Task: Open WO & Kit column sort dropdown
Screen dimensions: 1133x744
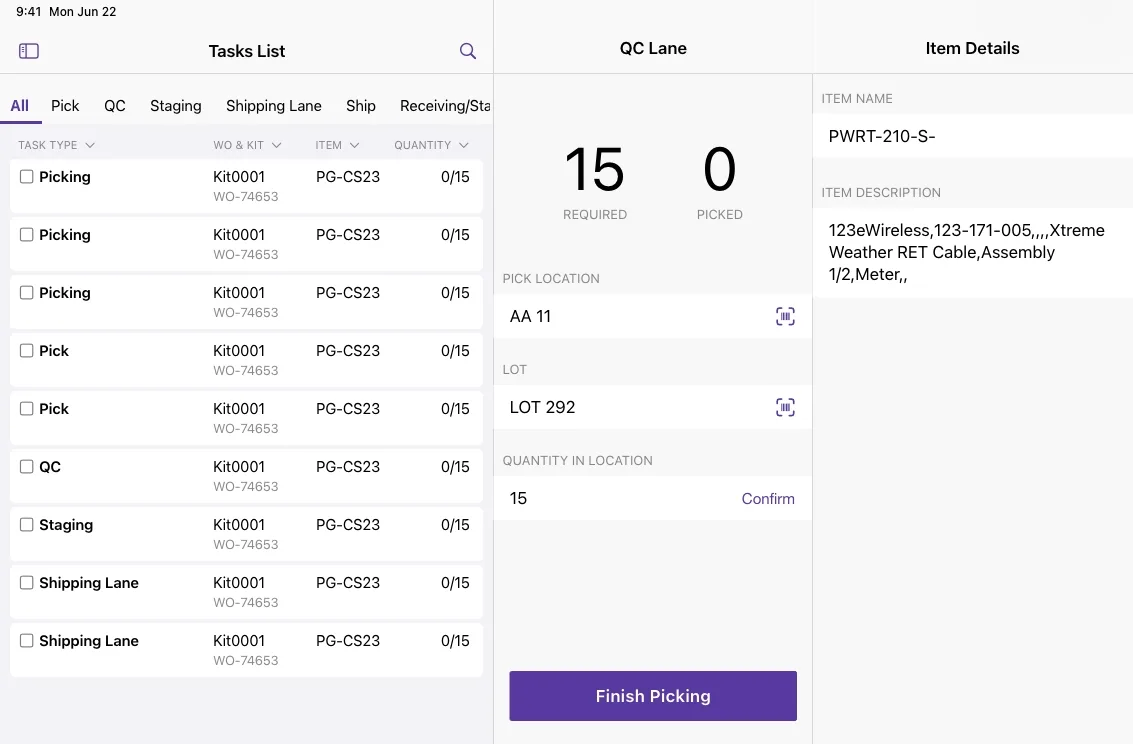Action: click(x=276, y=145)
